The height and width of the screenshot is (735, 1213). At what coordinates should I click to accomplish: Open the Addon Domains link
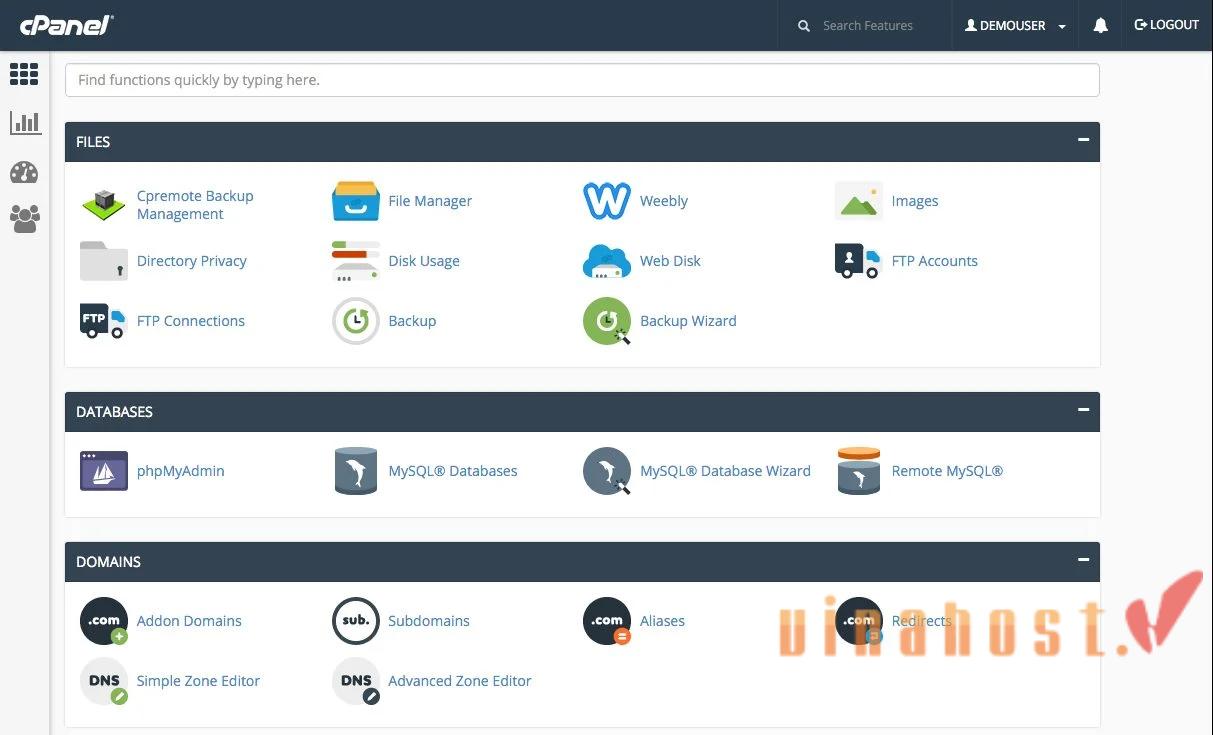coord(189,621)
